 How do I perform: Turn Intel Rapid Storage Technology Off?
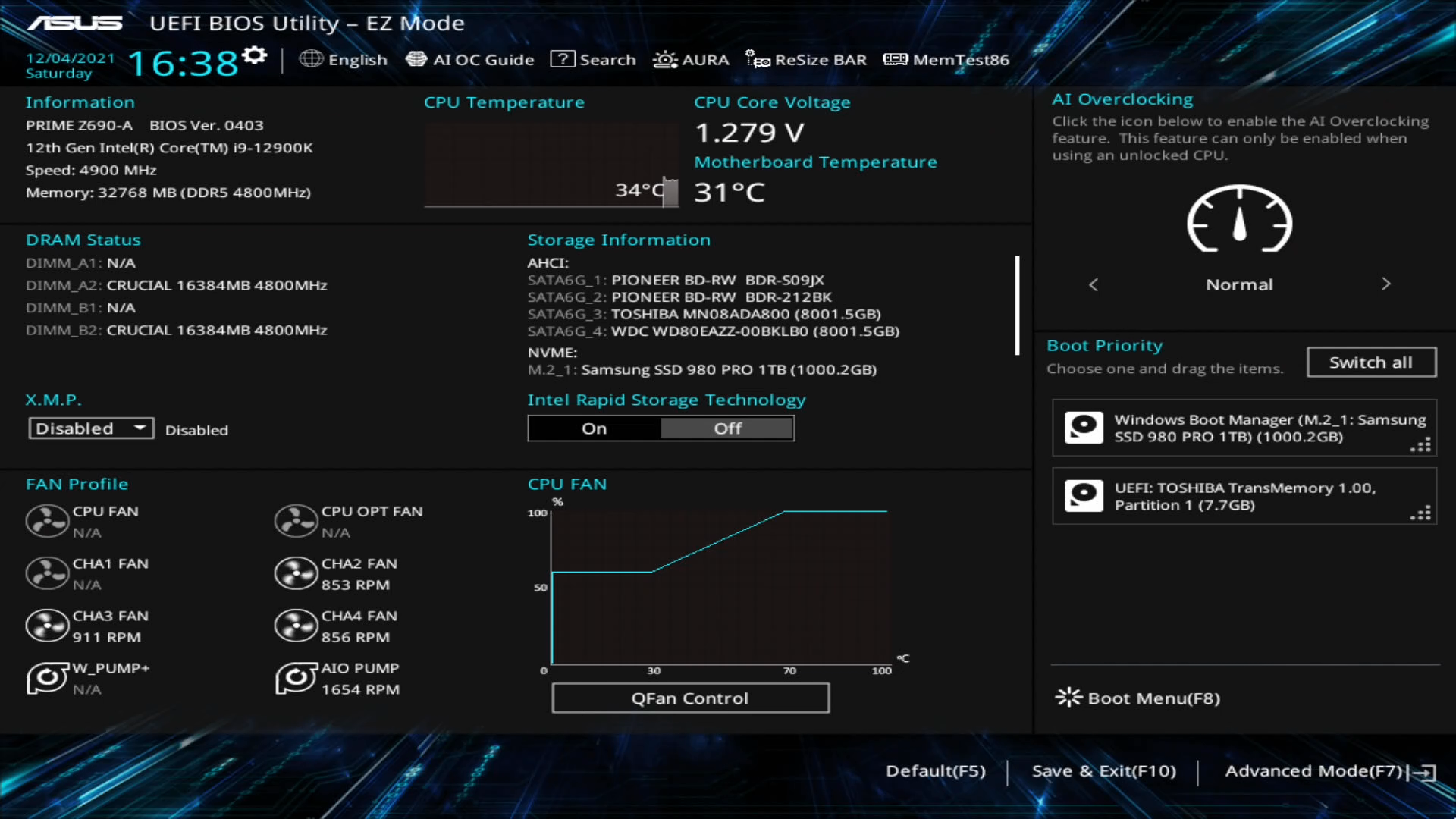[x=727, y=428]
